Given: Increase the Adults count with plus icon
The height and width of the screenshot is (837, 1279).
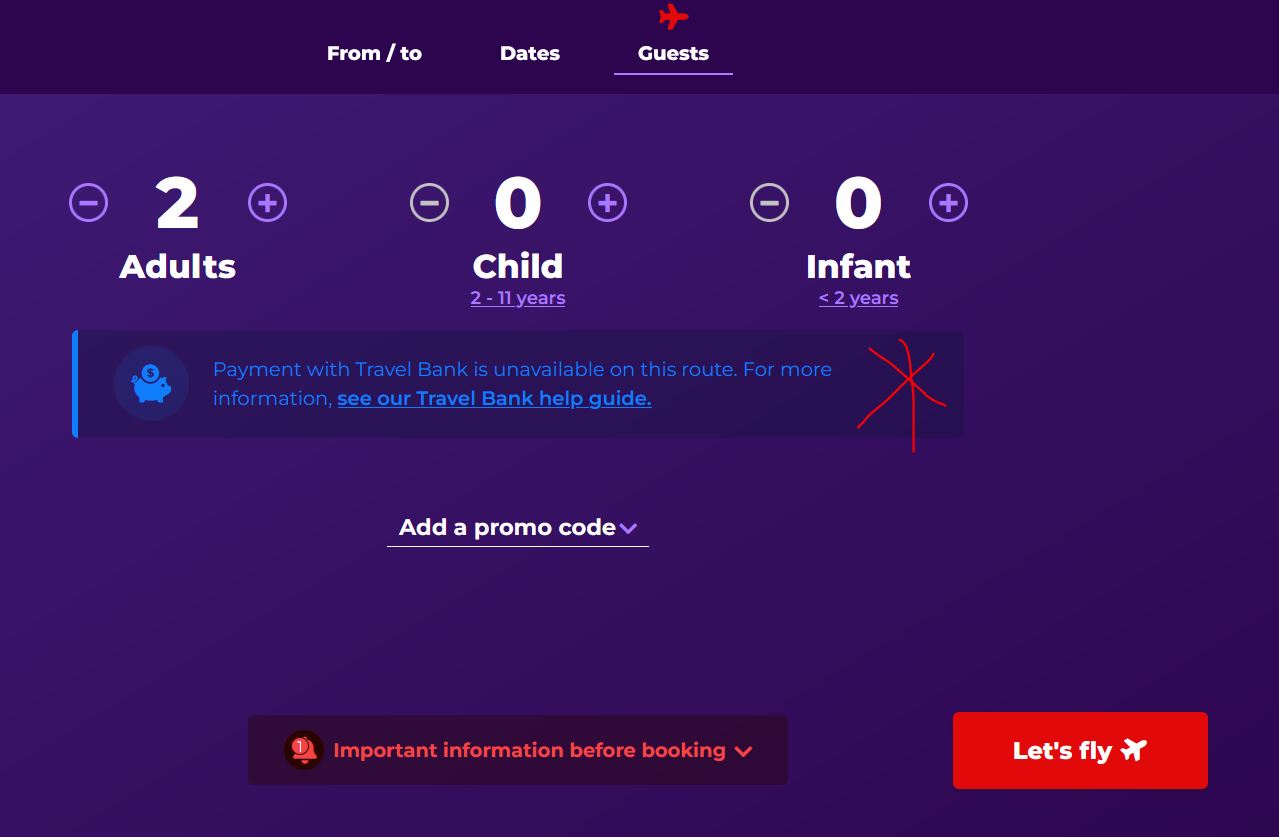Looking at the screenshot, I should point(267,203).
